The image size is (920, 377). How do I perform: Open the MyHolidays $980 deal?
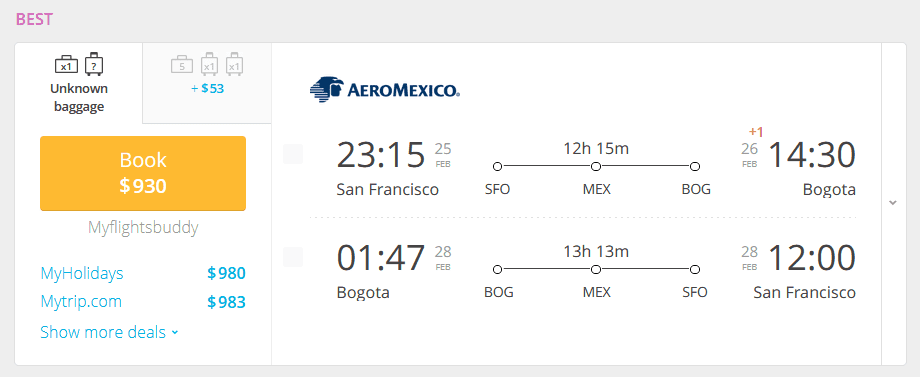pos(143,273)
